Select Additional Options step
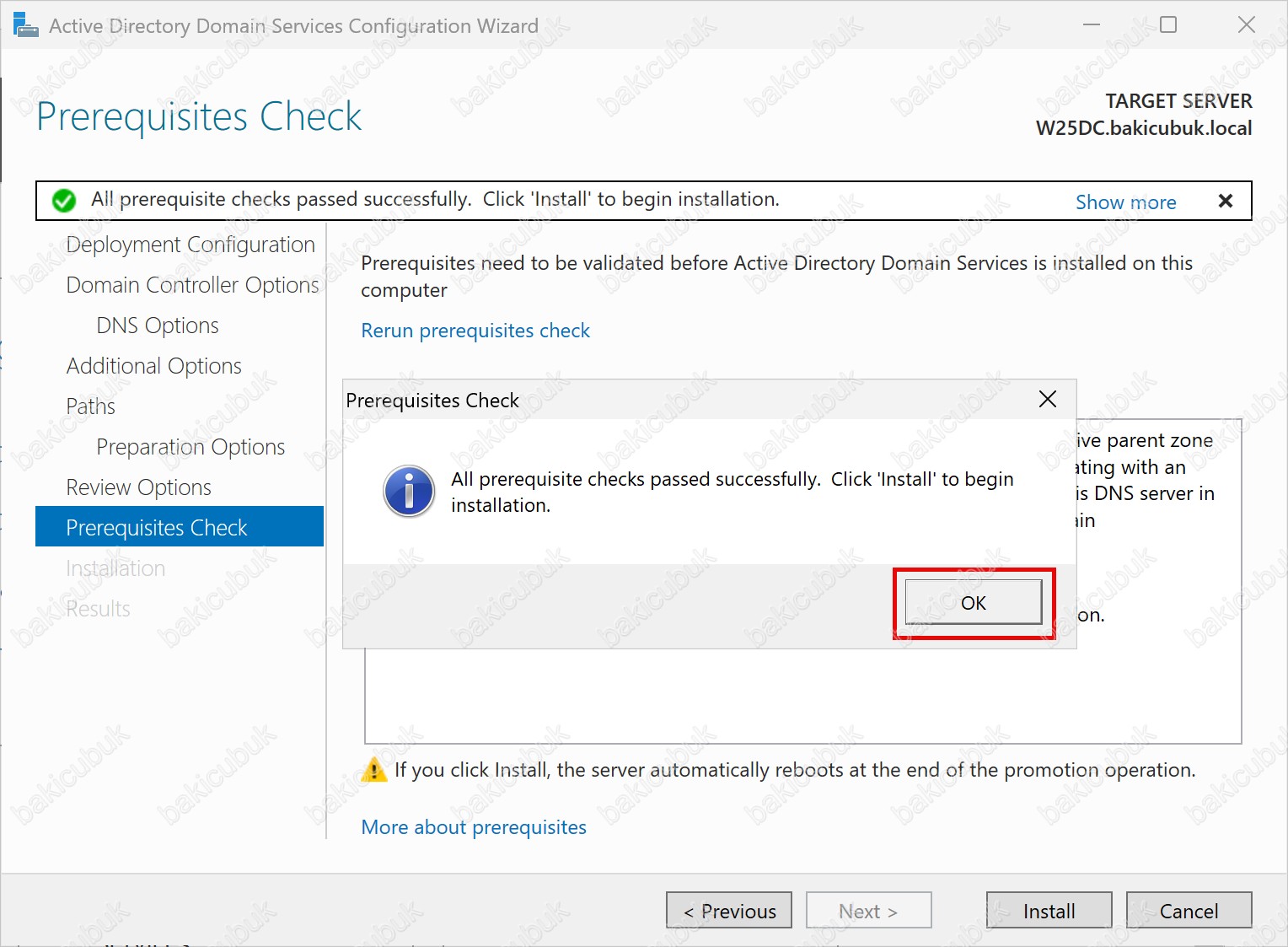 point(154,366)
